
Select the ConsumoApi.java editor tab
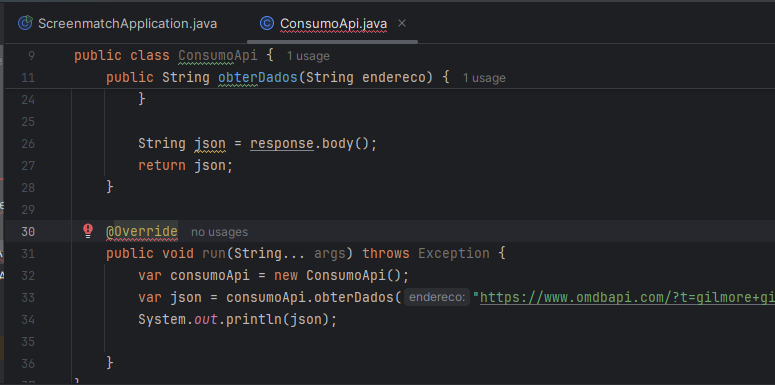[333, 23]
